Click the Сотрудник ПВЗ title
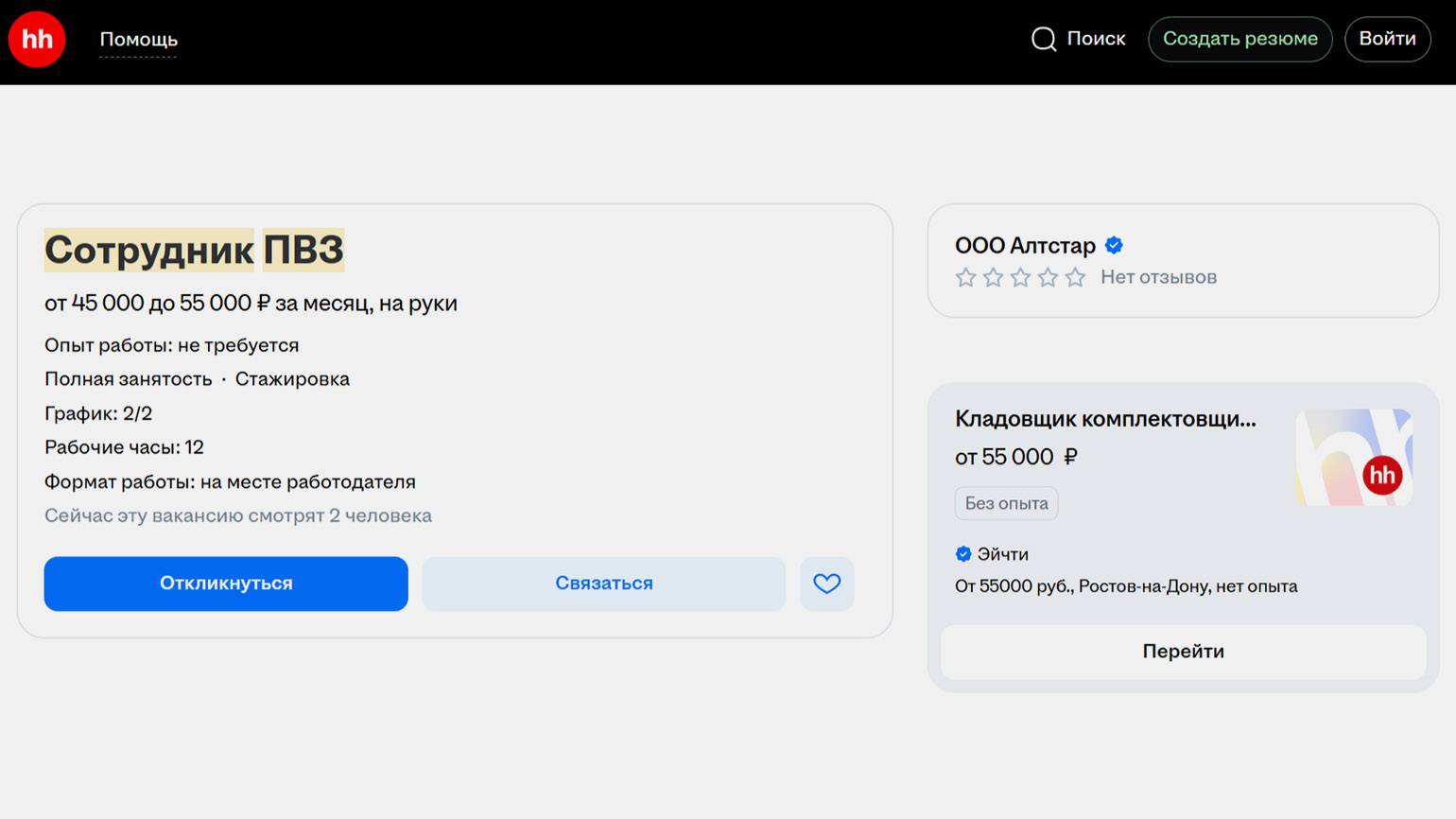Image resolution: width=1456 pixels, height=819 pixels. (194, 250)
